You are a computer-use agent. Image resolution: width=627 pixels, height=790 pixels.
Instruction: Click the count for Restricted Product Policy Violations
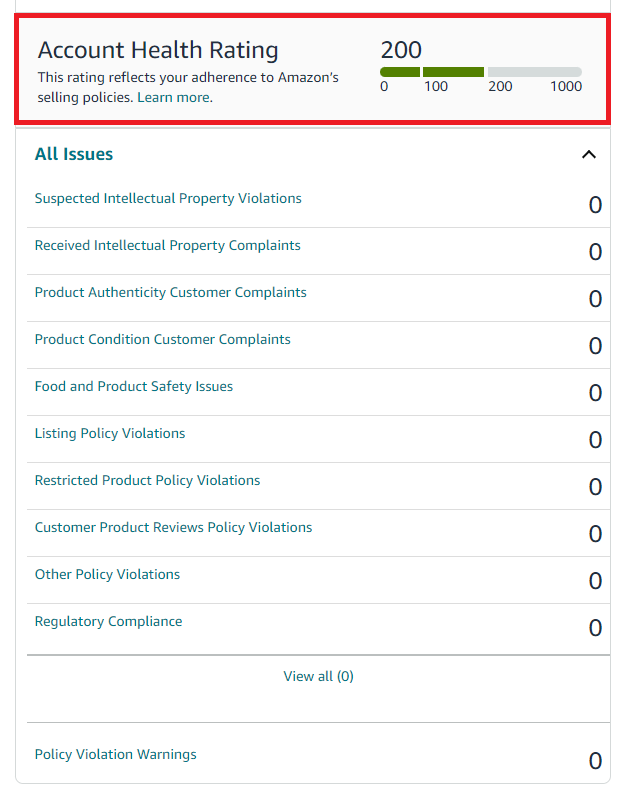pos(595,487)
